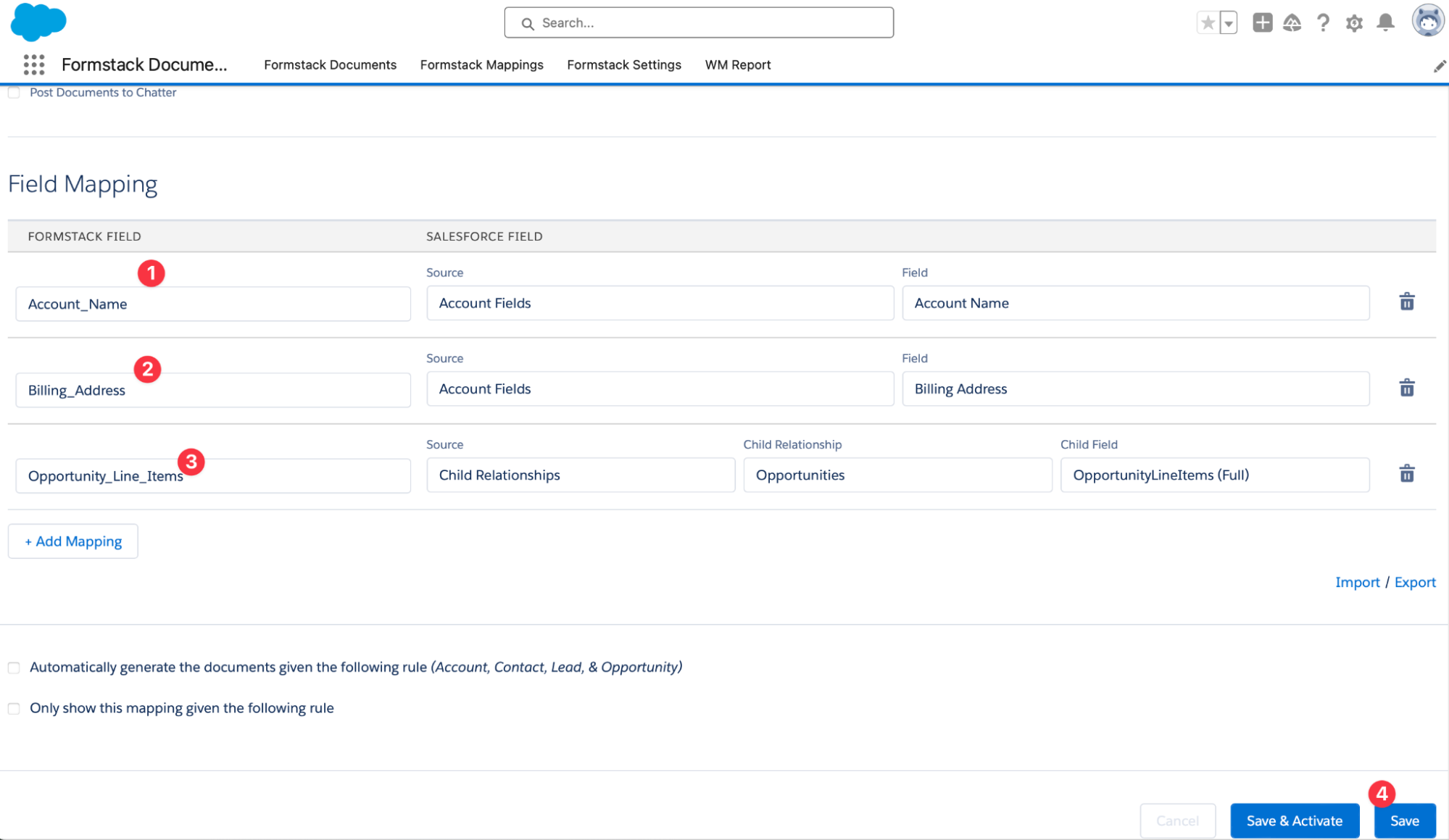The width and height of the screenshot is (1449, 840).
Task: Open the App Launcher grid icon
Action: 33,65
